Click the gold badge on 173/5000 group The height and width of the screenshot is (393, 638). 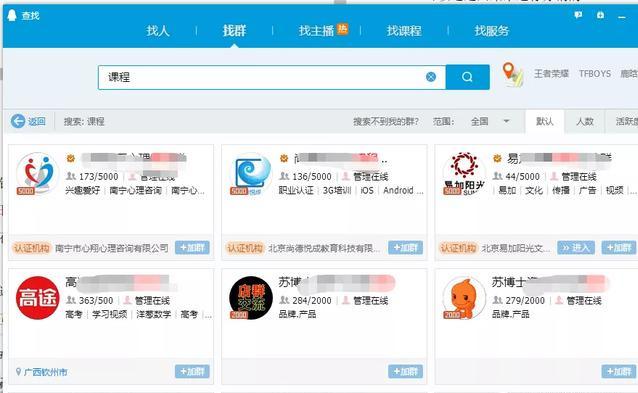tap(71, 158)
